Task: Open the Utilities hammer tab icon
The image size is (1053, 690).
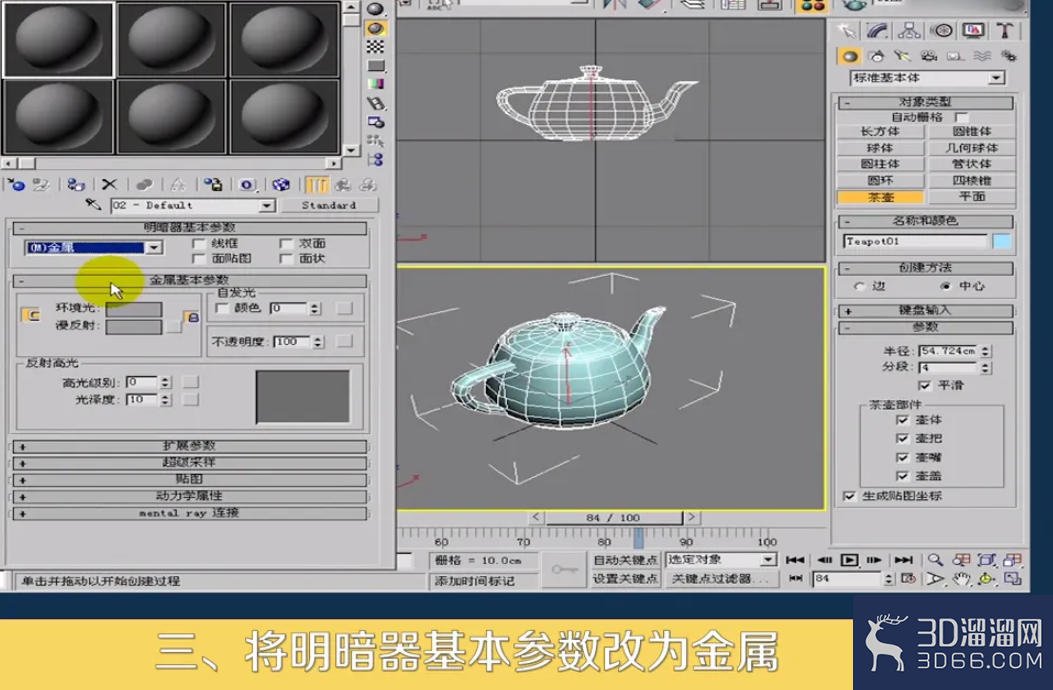Action: 1005,30
